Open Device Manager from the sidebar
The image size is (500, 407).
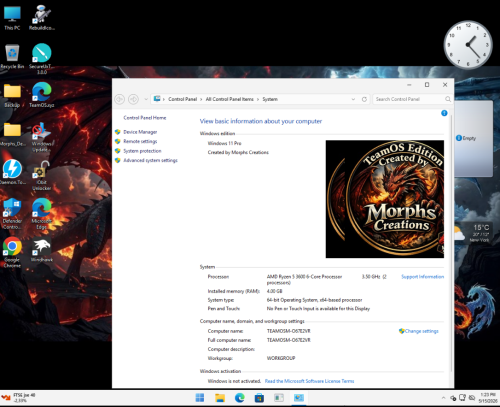click(140, 132)
